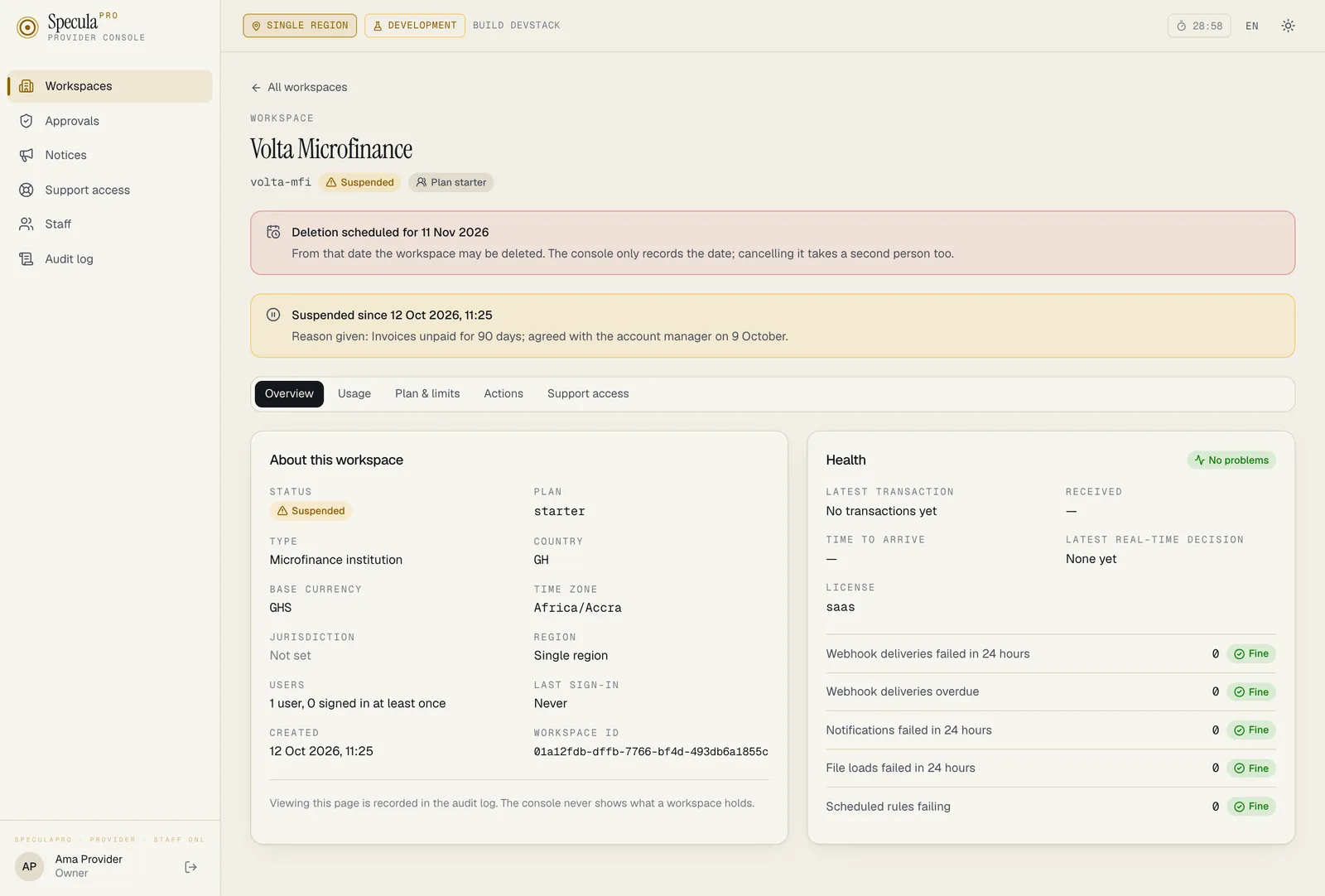Click the Fine badge for File loads failed
1325x896 pixels.
1251,768
